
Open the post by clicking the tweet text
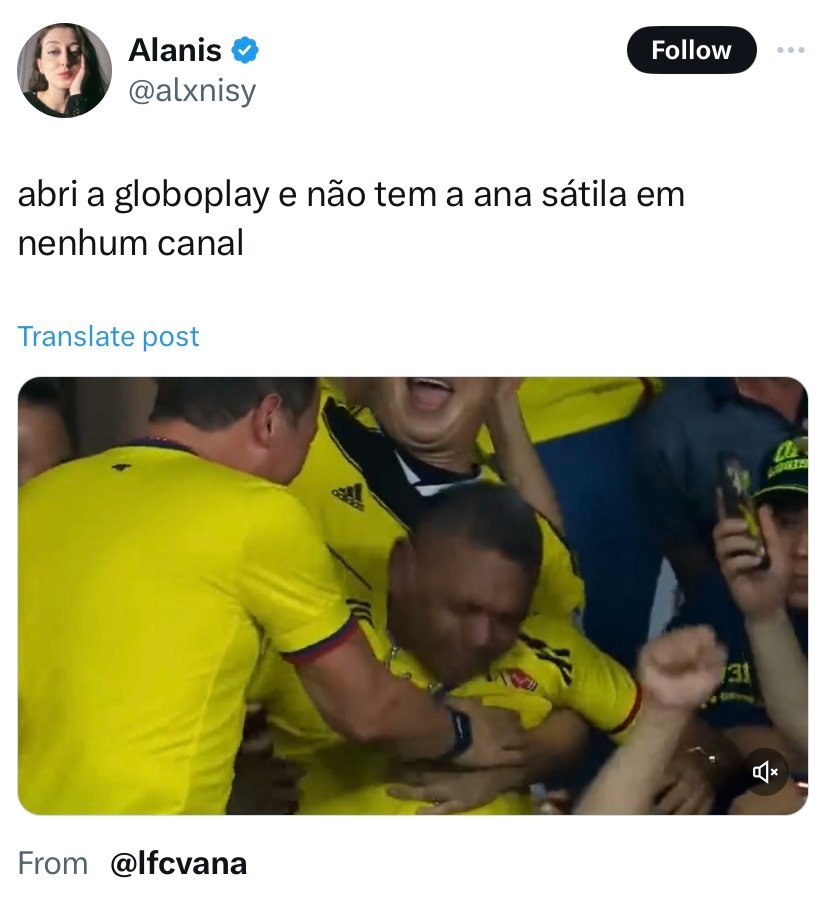tap(351, 219)
